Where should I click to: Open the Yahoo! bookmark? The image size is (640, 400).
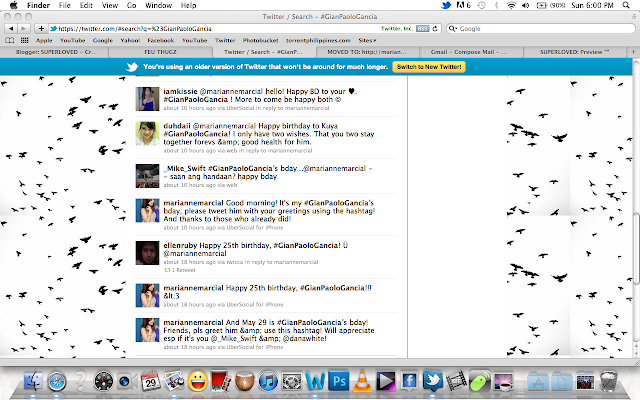(x=130, y=40)
